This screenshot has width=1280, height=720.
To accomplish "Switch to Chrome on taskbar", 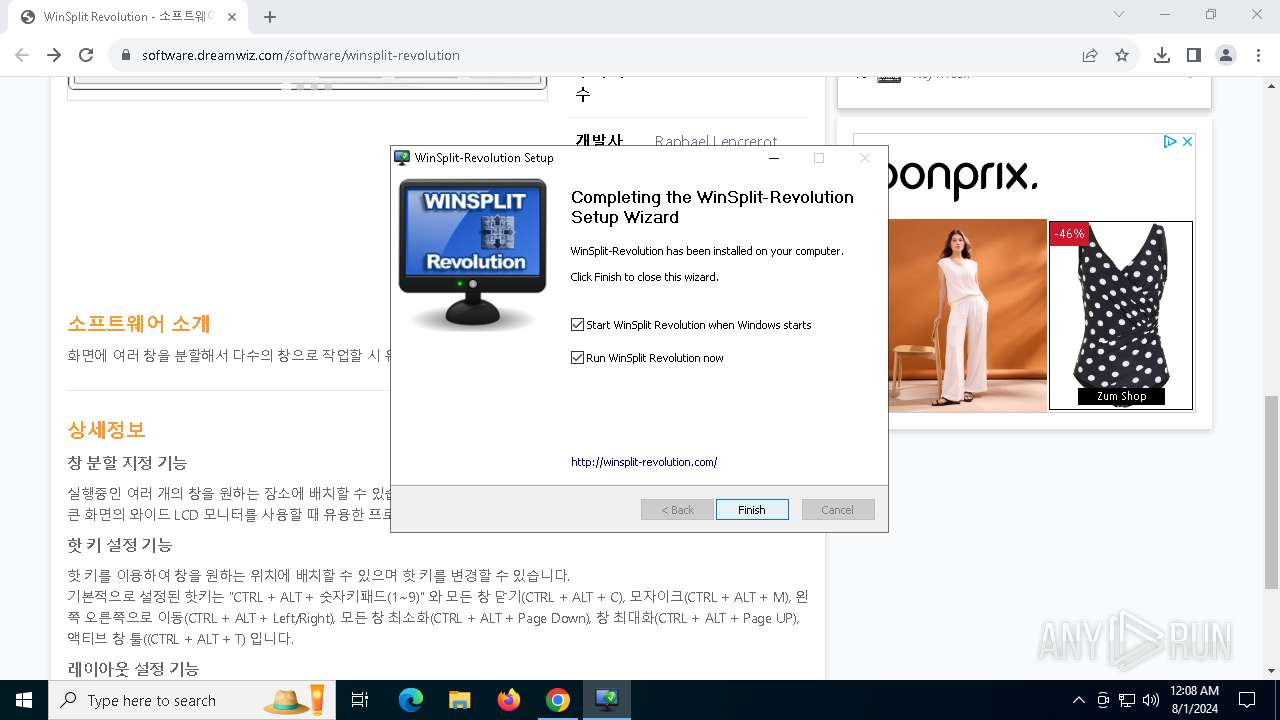I will [558, 700].
